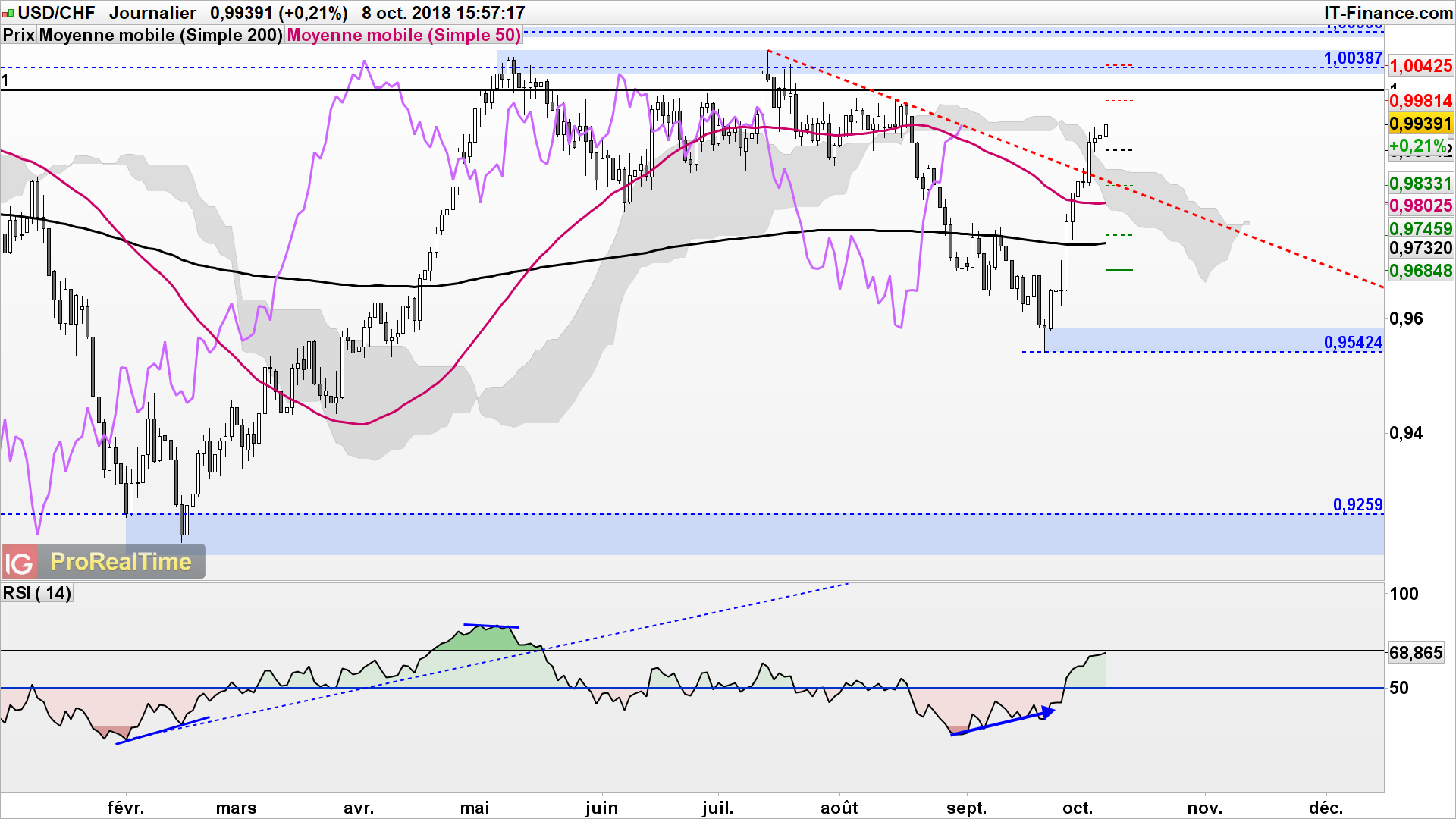Click the IG logo in the watermark
The height and width of the screenshot is (819, 1456).
19,562
